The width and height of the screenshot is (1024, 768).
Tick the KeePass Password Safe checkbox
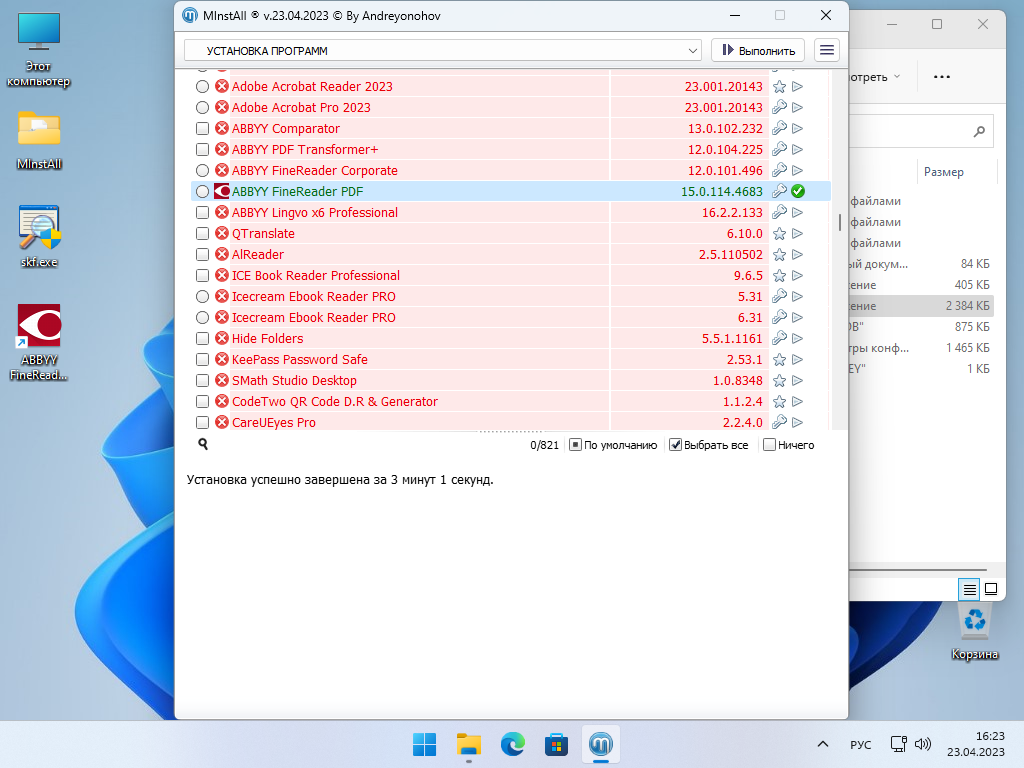[x=202, y=359]
